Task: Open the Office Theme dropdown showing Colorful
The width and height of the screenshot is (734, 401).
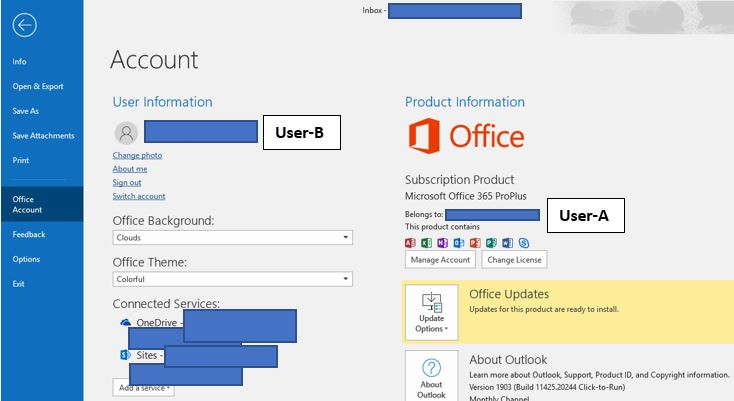Action: click(x=232, y=279)
